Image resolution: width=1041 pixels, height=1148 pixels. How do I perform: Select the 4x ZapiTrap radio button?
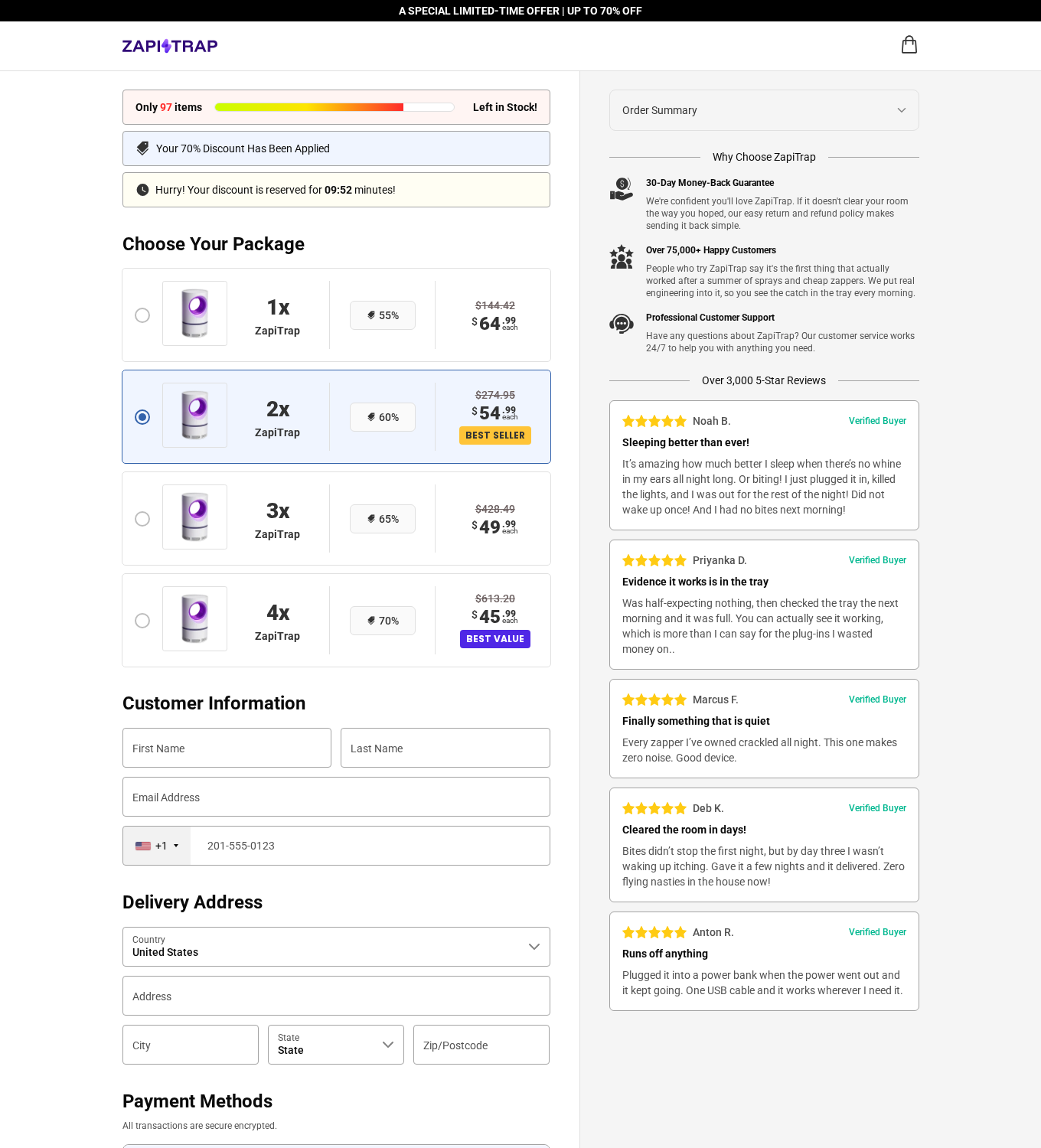[142, 621]
